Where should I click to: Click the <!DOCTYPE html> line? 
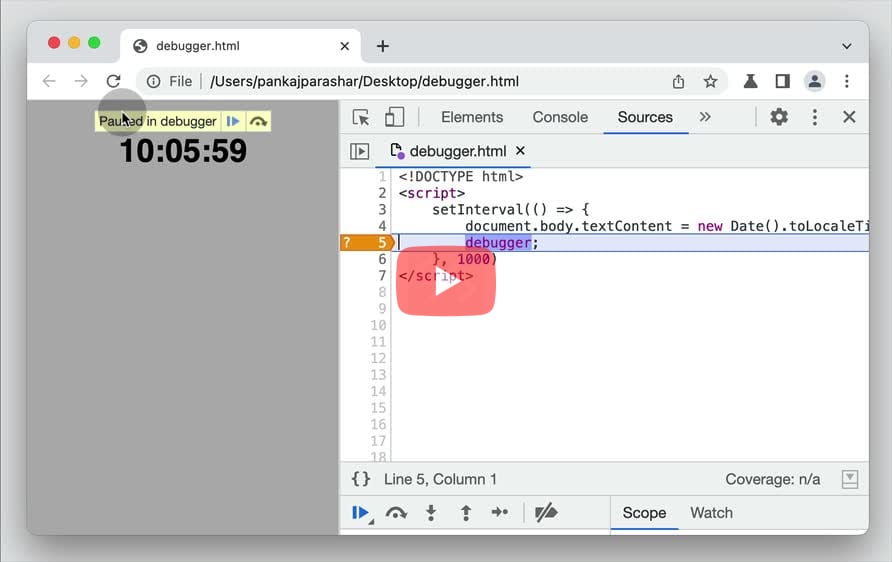460,176
